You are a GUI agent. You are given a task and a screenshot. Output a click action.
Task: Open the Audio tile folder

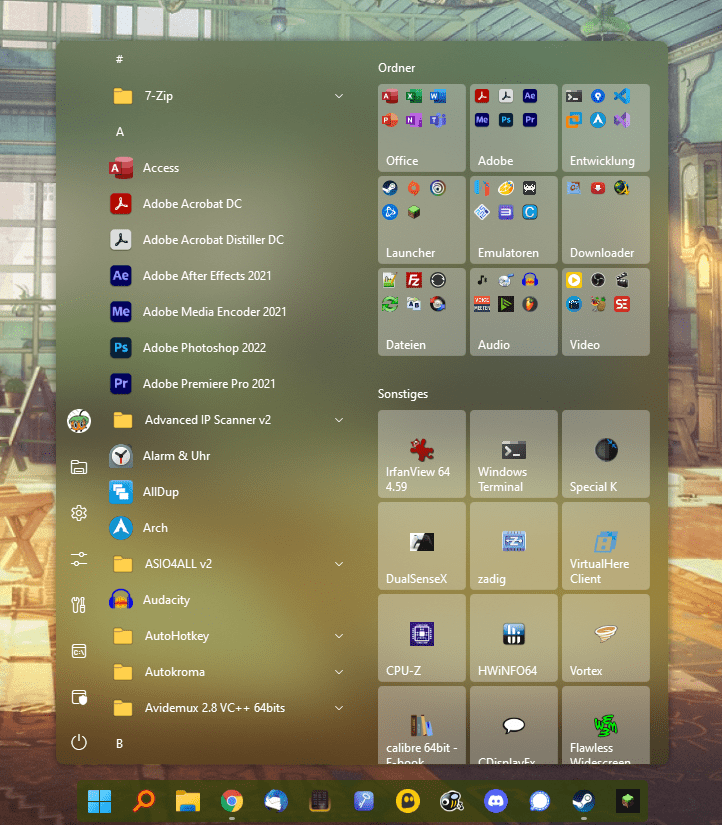click(x=514, y=312)
